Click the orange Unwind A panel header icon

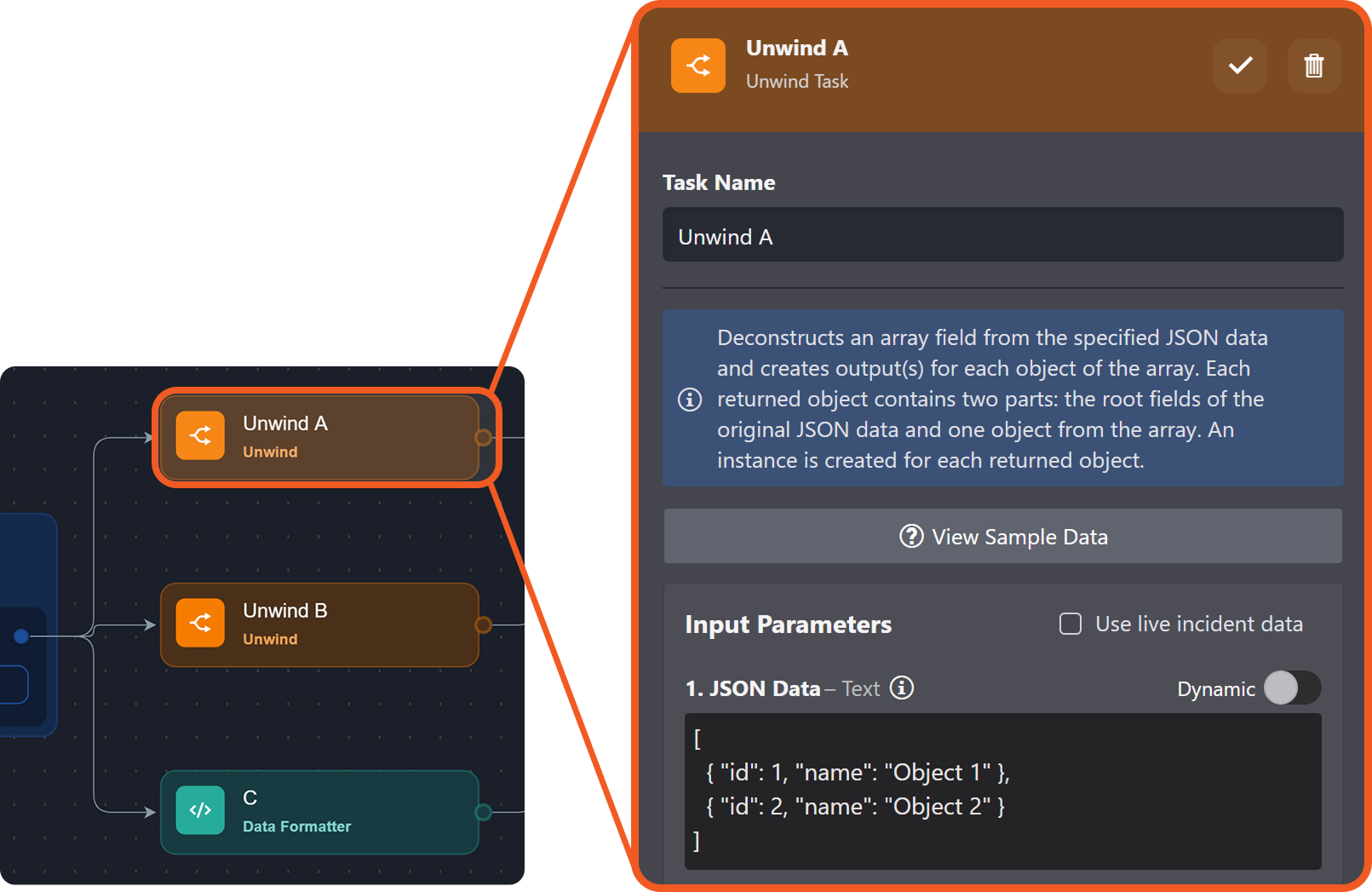point(697,66)
